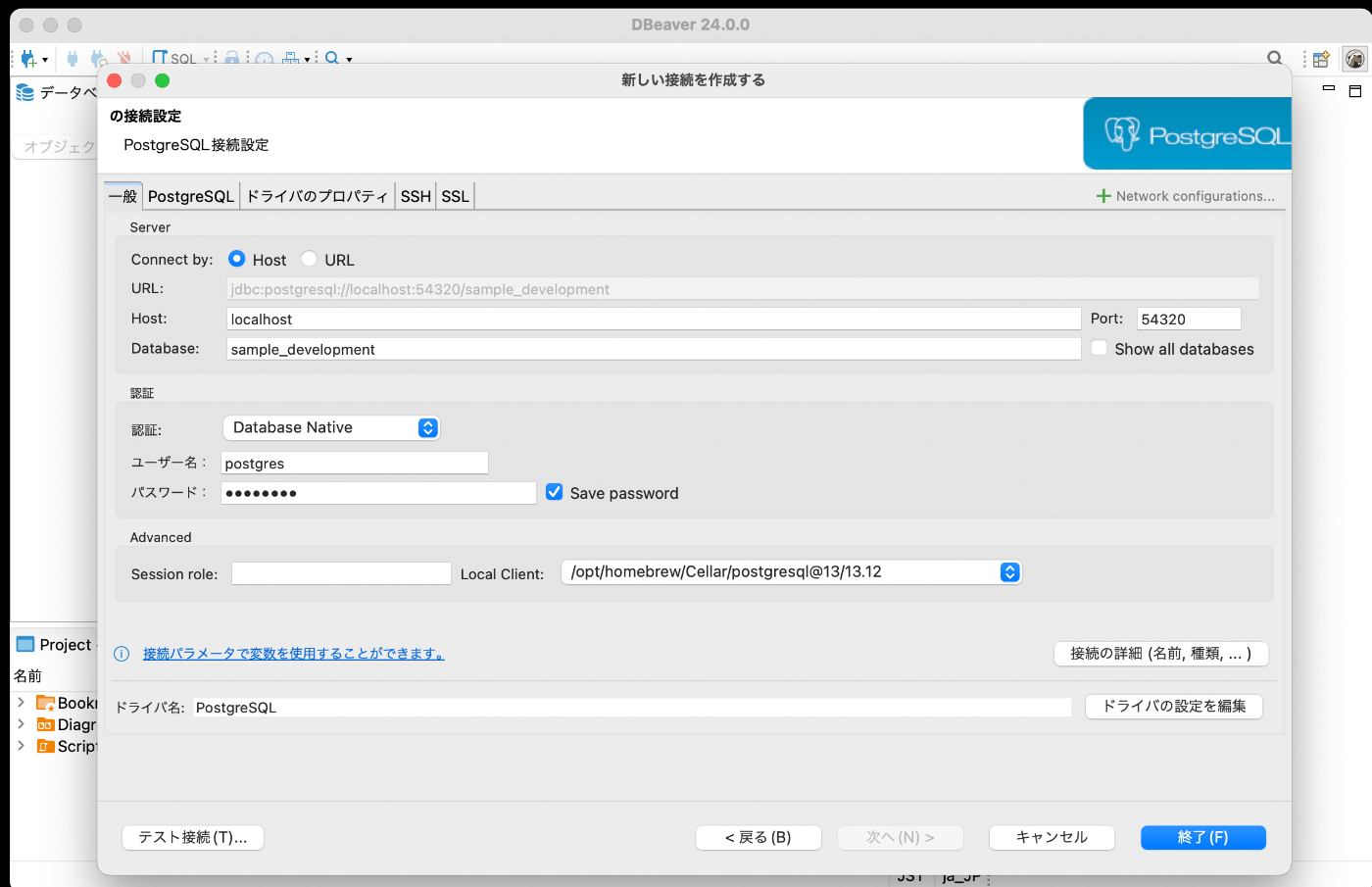
Task: Click the Project panel icon
Action: pyautogui.click(x=25, y=644)
